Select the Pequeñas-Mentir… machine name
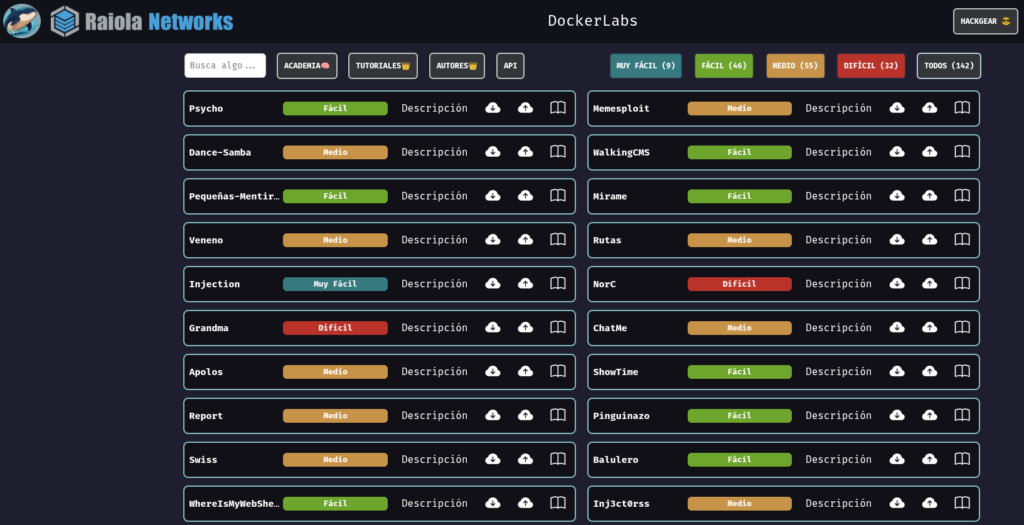The image size is (1024, 525). (x=234, y=196)
